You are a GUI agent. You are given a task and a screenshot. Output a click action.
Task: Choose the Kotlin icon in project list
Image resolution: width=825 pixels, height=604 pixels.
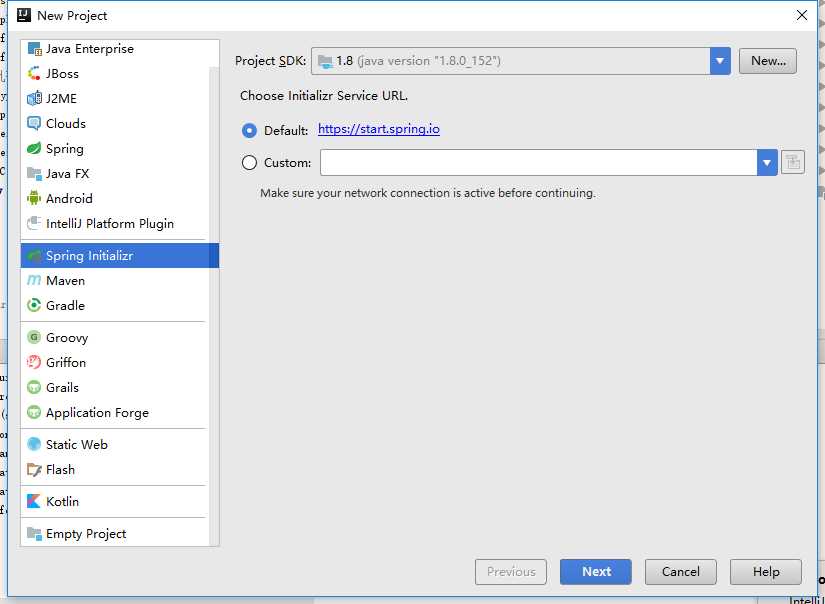[34, 501]
